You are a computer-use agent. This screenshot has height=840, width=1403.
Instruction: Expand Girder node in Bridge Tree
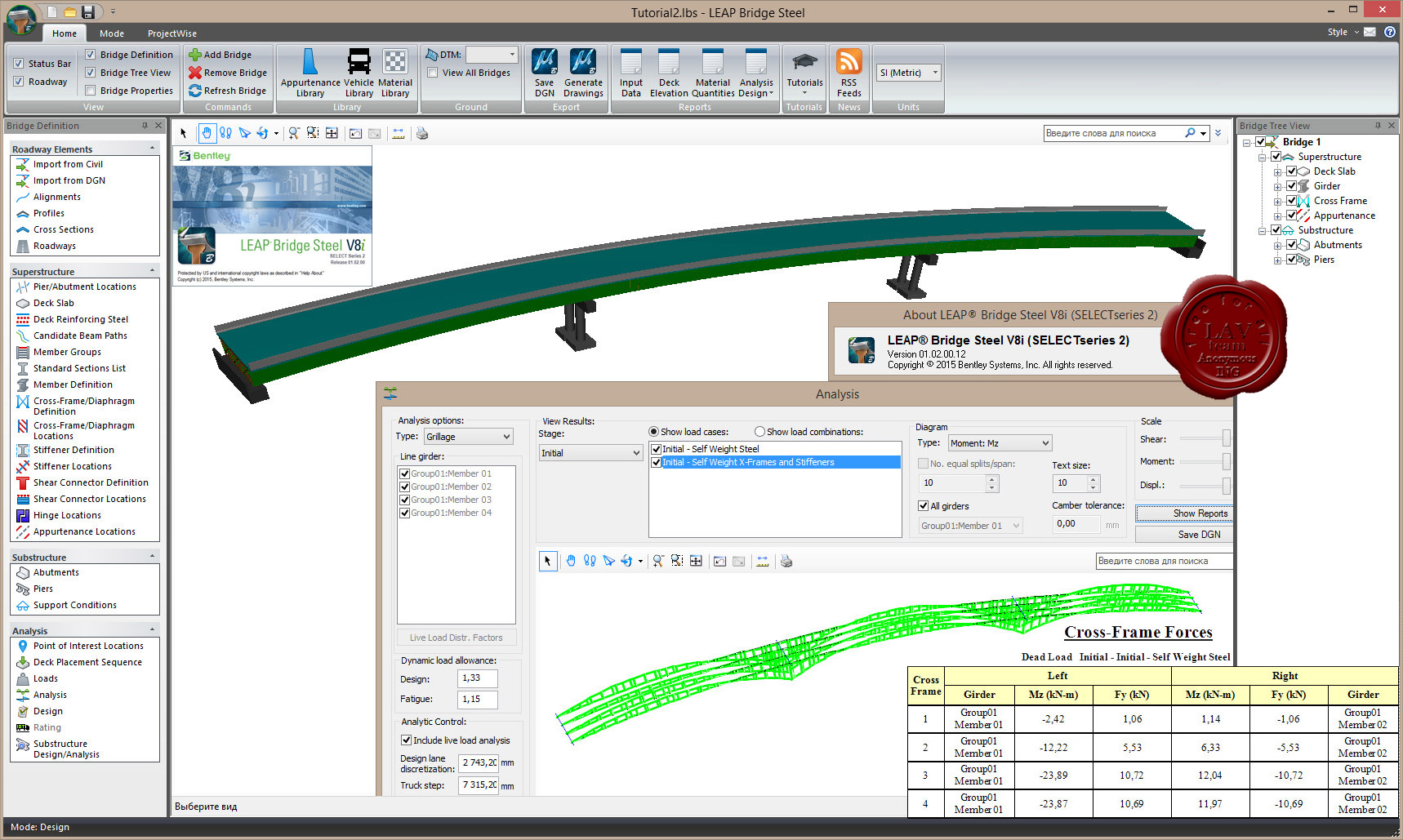click(x=1278, y=186)
